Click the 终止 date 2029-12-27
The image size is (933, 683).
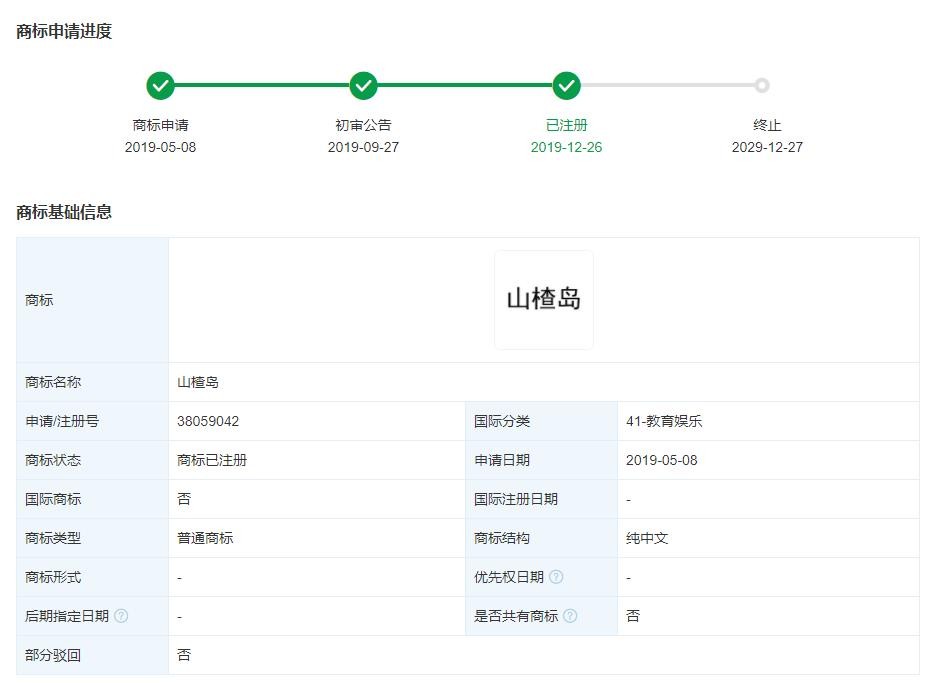pos(767,147)
